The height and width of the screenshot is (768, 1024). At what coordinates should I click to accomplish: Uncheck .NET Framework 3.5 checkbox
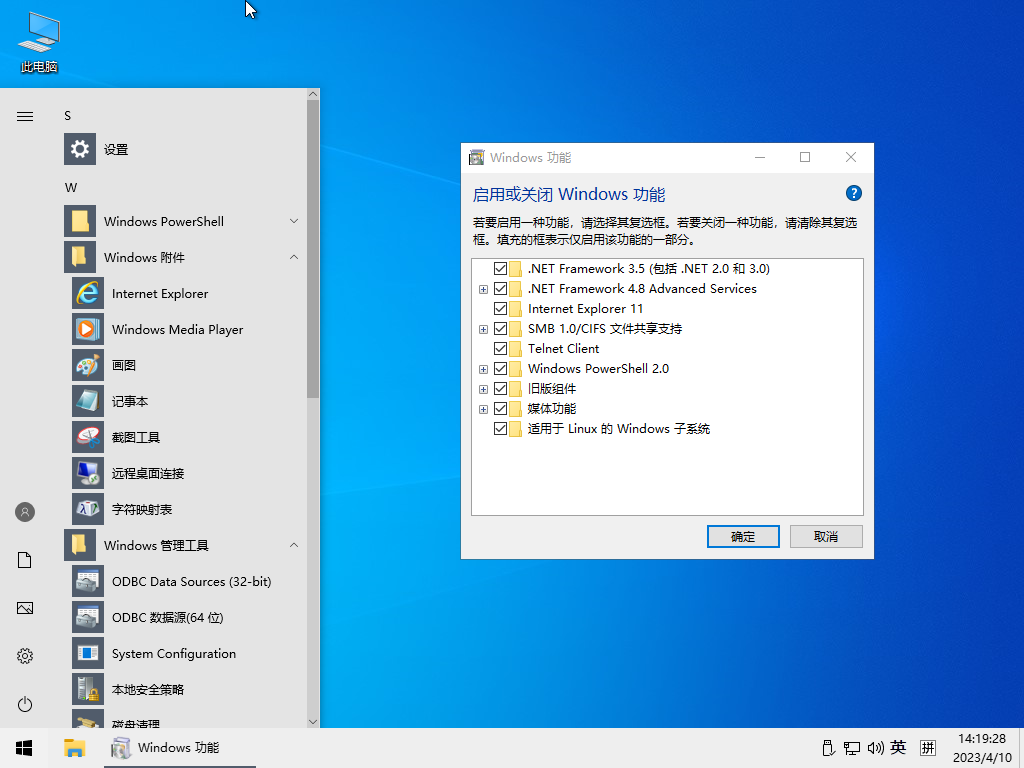501,268
